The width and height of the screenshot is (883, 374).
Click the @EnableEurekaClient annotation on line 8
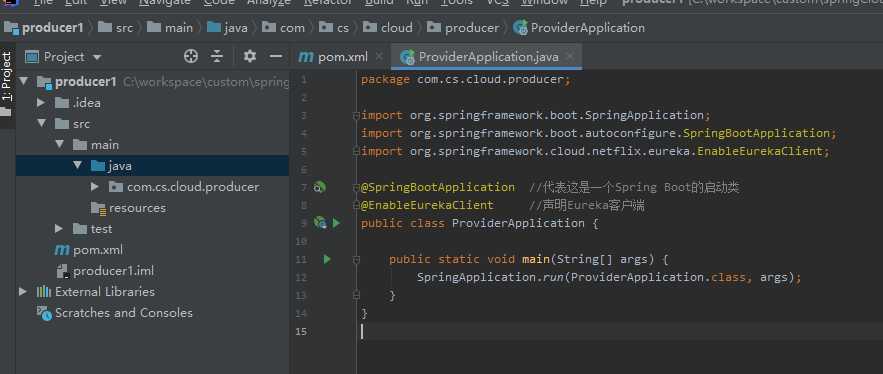[427, 206]
